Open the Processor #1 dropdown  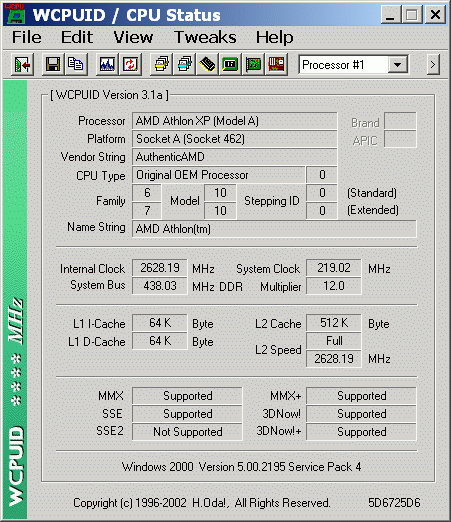coord(398,64)
